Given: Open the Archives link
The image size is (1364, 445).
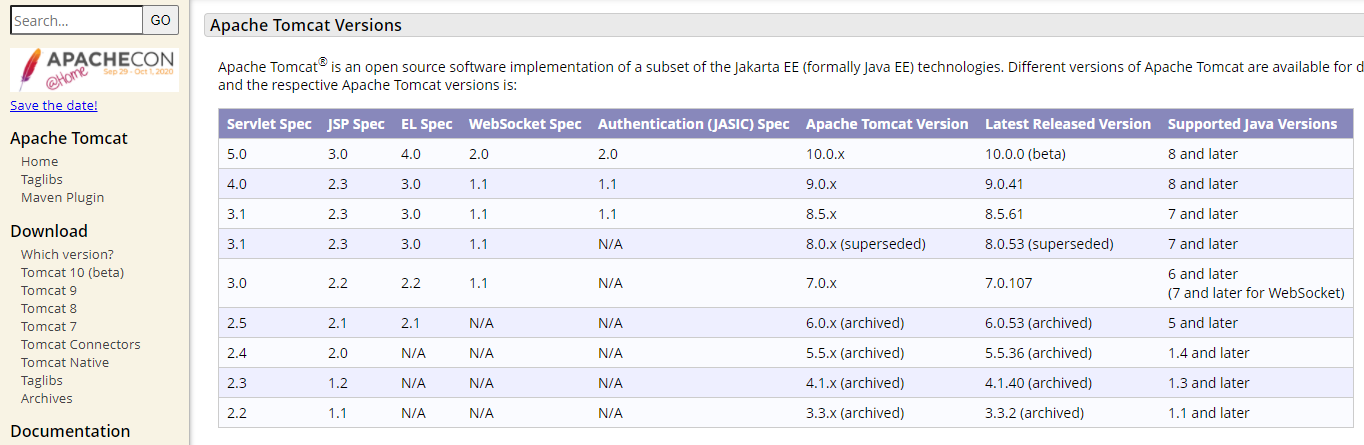Looking at the screenshot, I should (x=47, y=398).
